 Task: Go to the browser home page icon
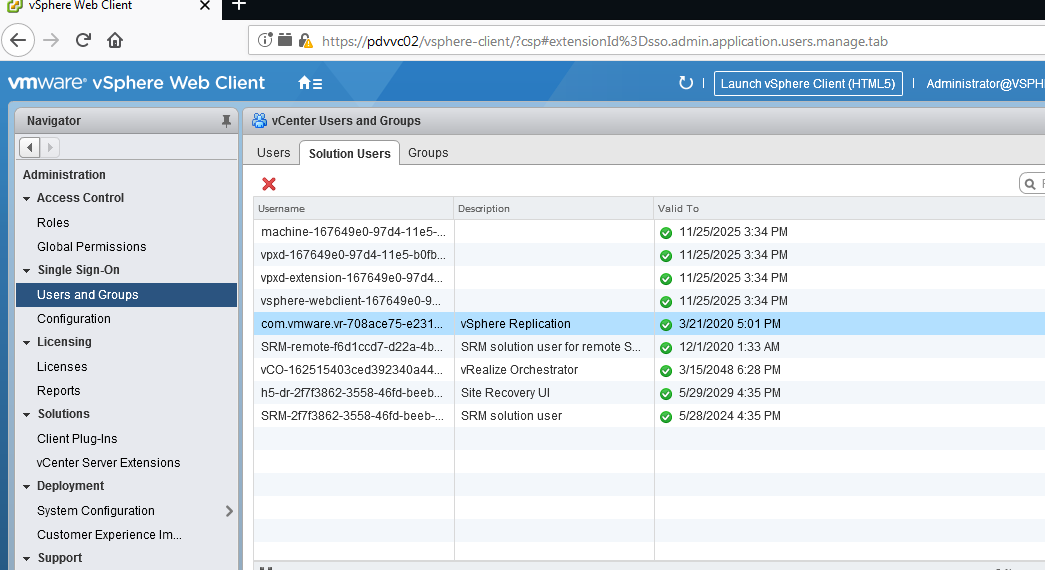(115, 40)
